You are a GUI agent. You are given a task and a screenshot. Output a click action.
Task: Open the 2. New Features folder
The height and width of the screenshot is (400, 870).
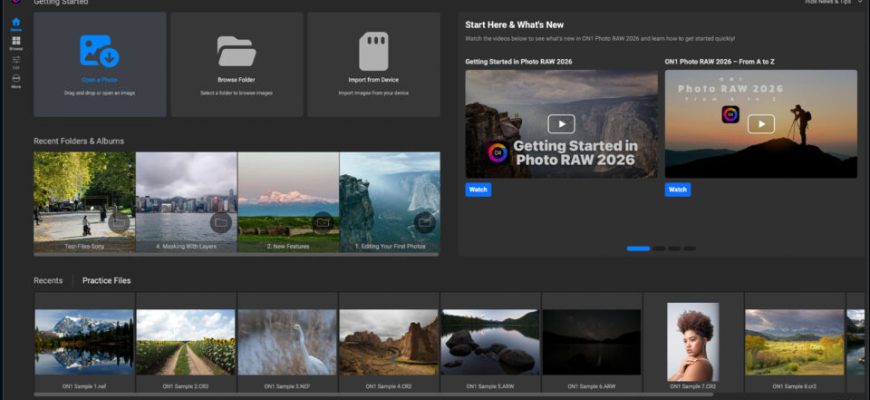(288, 202)
